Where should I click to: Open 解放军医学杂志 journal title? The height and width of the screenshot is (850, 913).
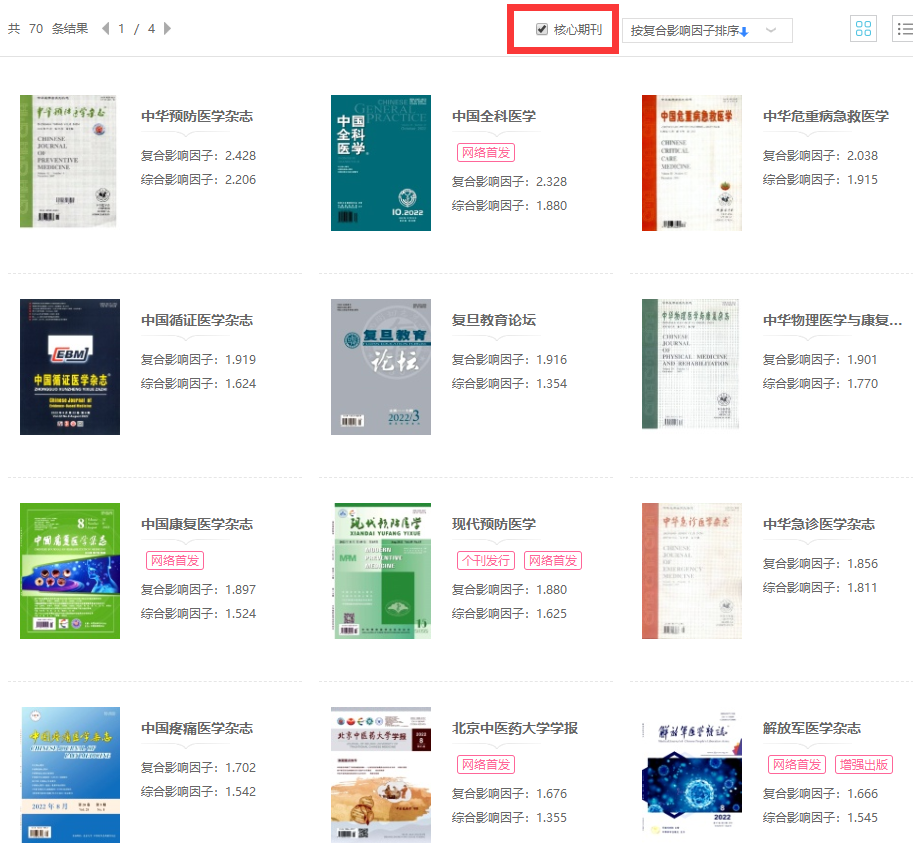pos(812,728)
